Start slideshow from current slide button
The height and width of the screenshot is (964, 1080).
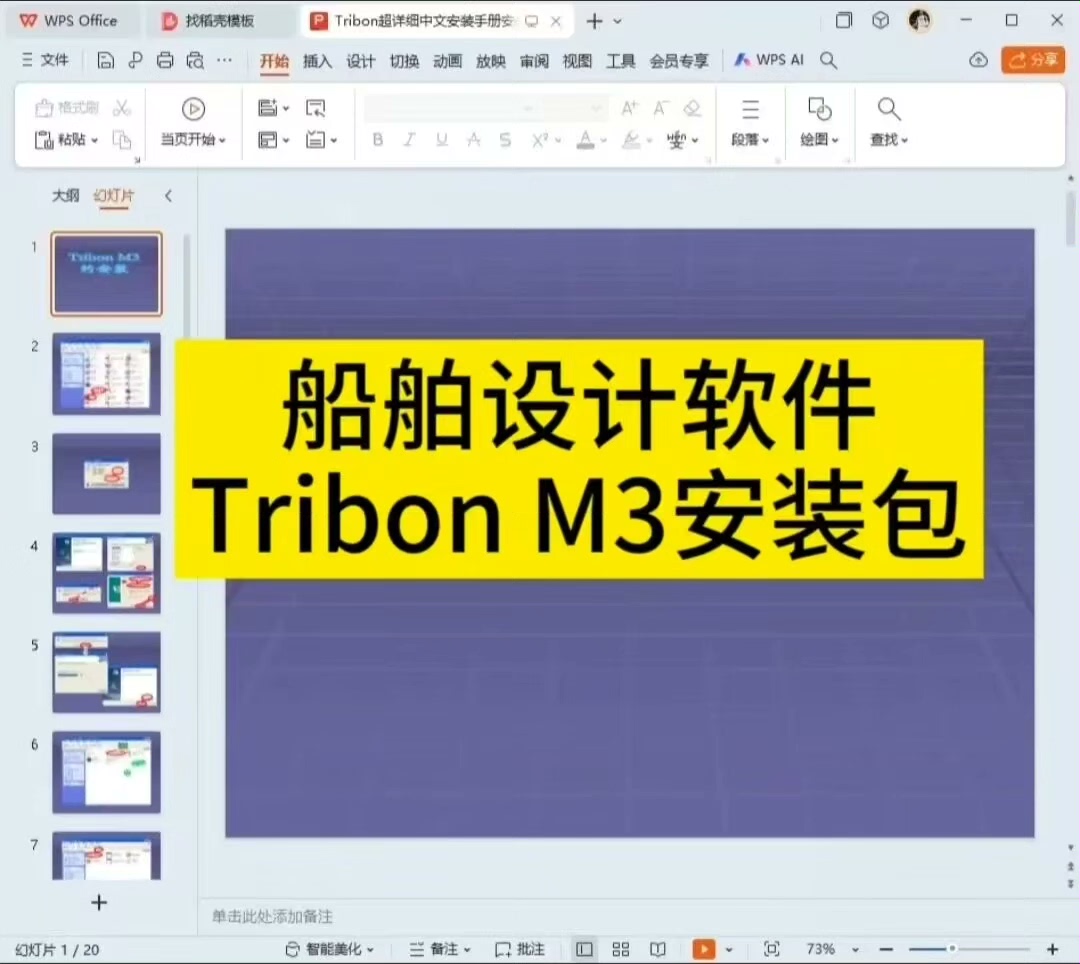tap(194, 109)
